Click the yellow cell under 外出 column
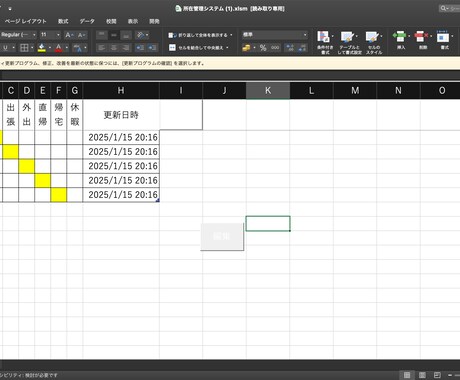The width and height of the screenshot is (460, 380). [27, 166]
